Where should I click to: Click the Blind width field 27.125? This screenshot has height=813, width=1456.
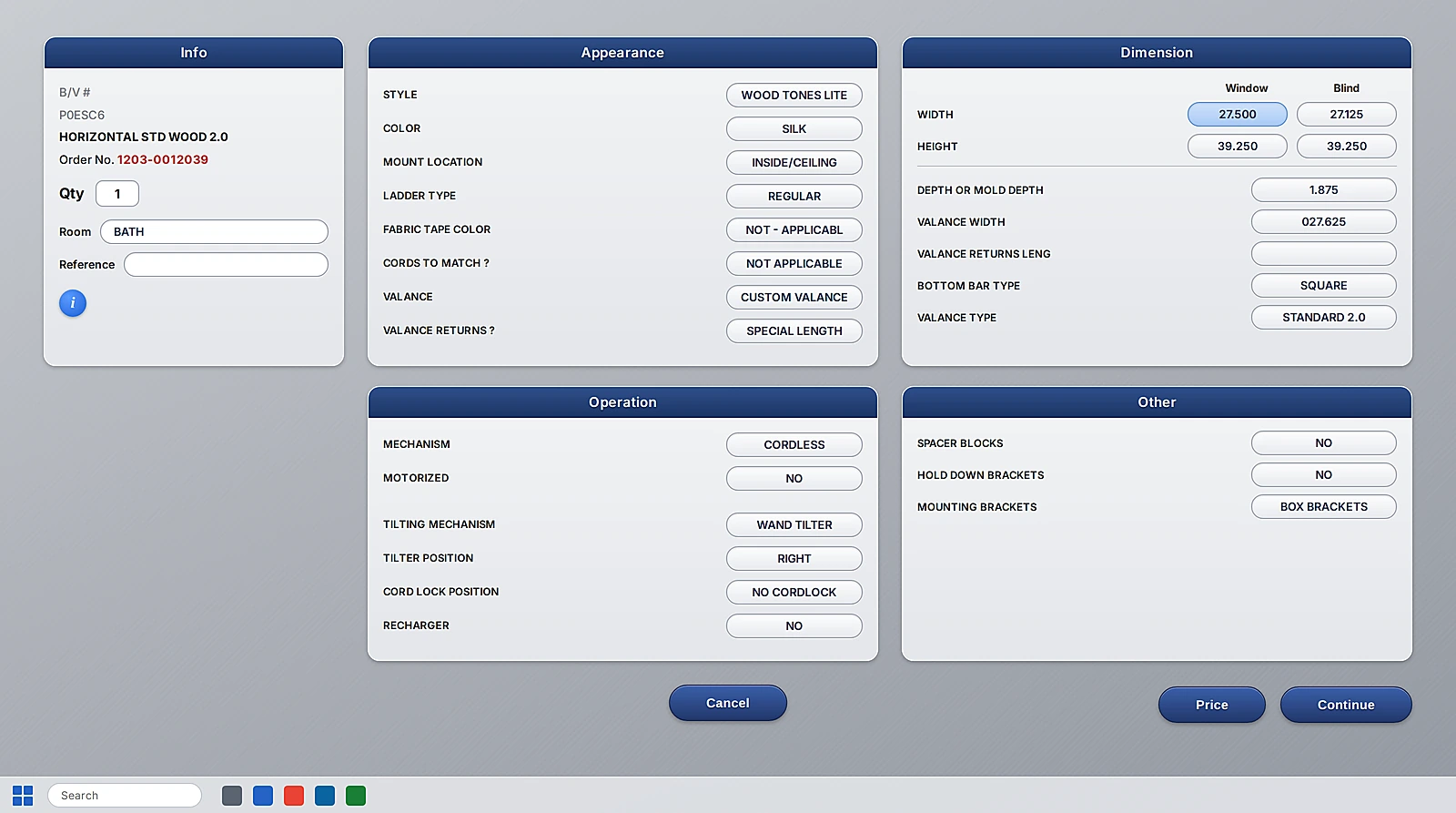point(1347,115)
